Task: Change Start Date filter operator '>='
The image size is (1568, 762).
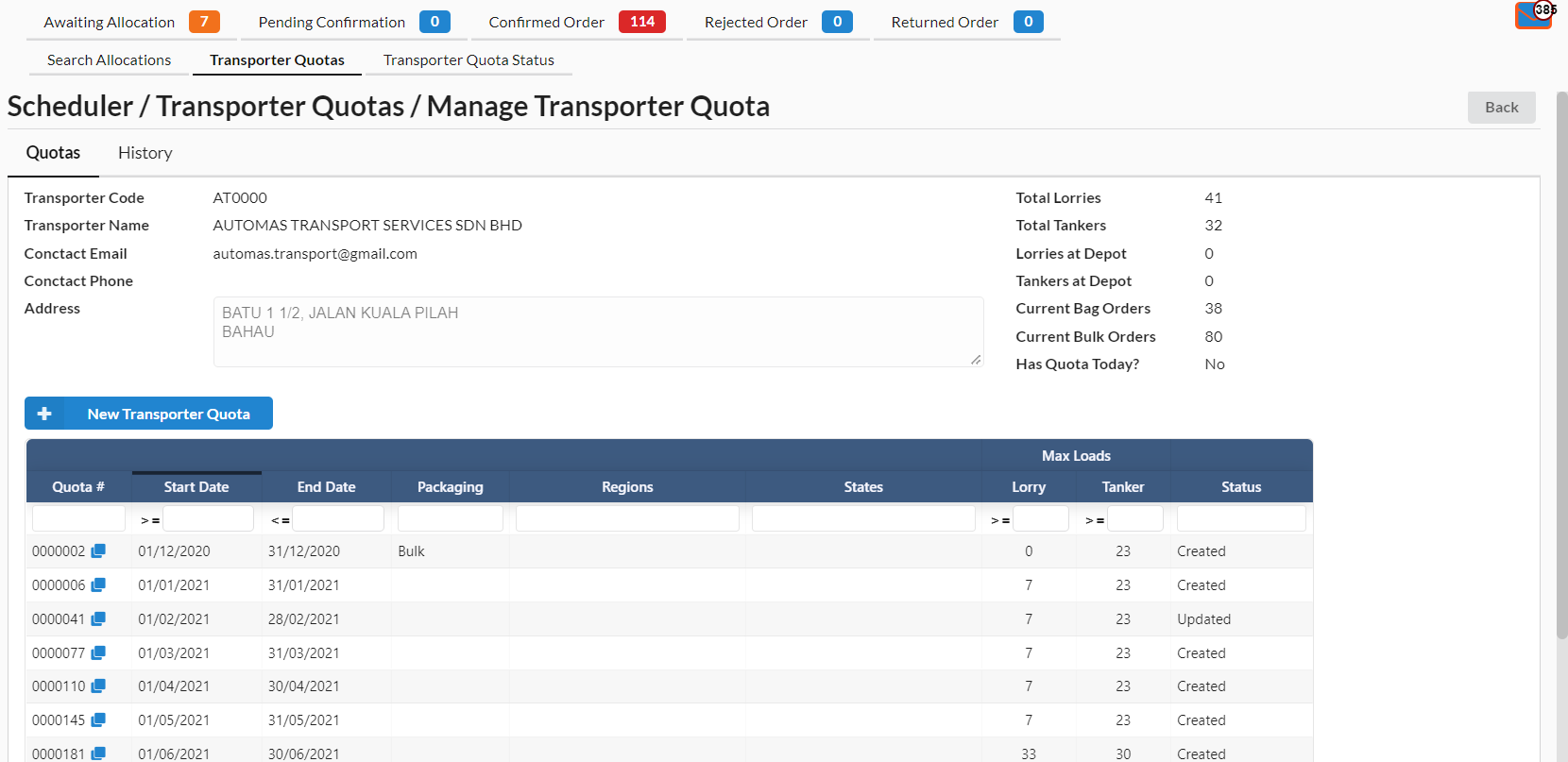Action: (x=150, y=520)
